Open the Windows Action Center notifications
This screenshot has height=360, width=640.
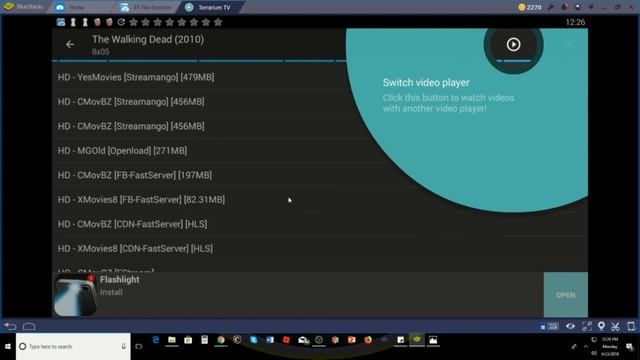coord(630,347)
